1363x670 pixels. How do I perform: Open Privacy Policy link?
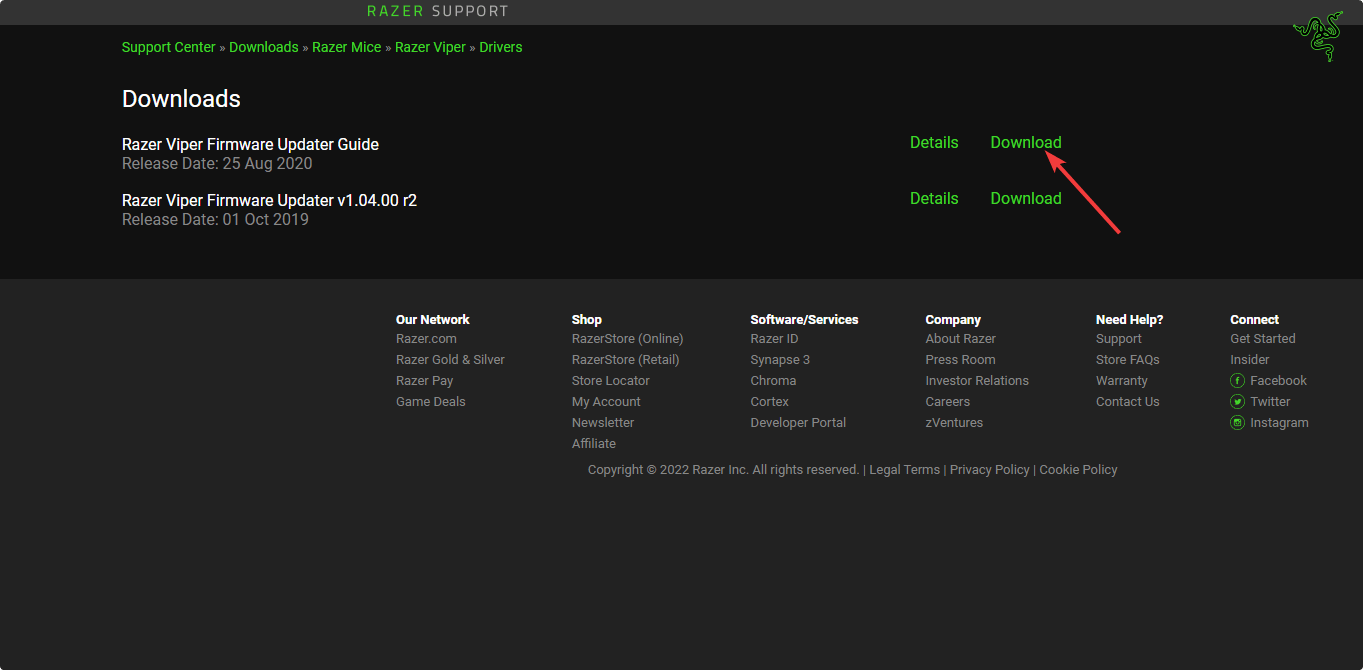[x=990, y=469]
